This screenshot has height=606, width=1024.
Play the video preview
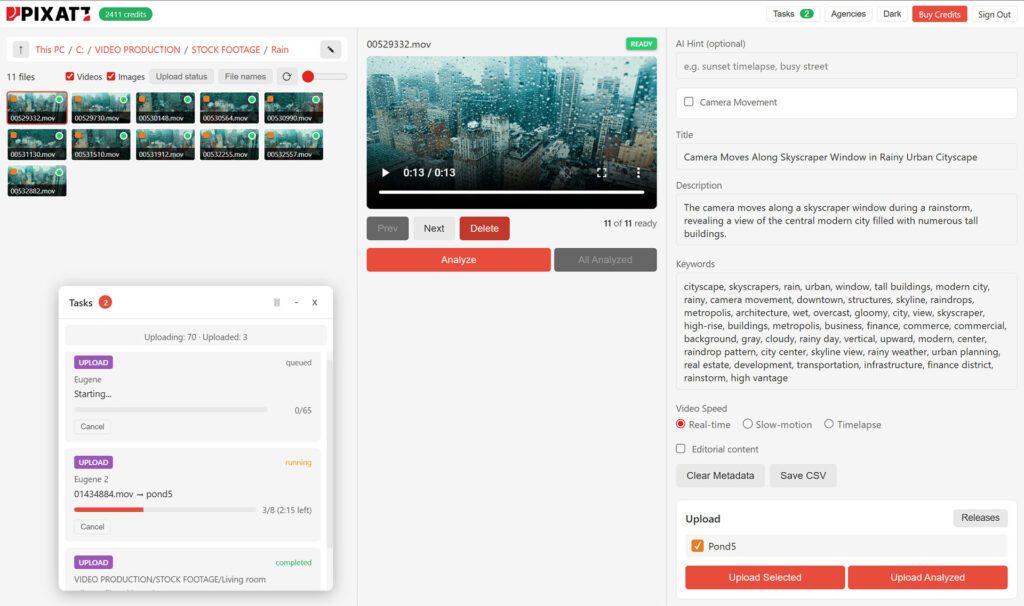pos(386,173)
